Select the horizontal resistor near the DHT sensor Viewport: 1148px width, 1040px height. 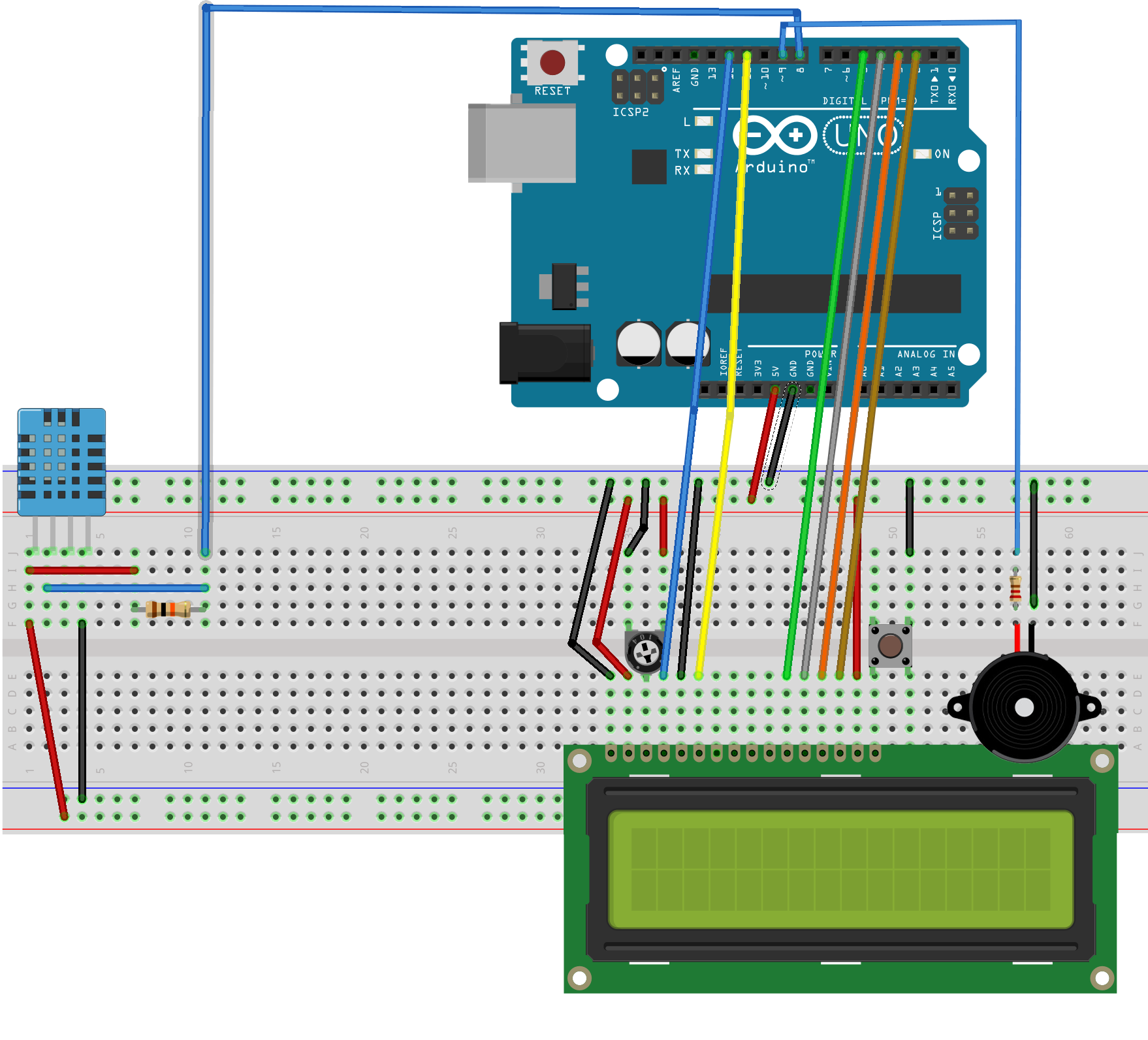pos(168,609)
